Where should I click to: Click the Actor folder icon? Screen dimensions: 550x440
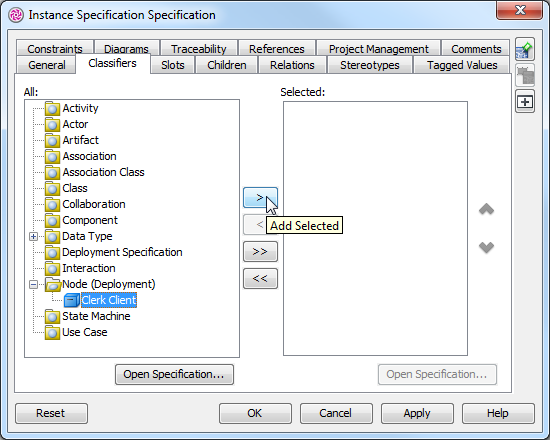(52, 125)
